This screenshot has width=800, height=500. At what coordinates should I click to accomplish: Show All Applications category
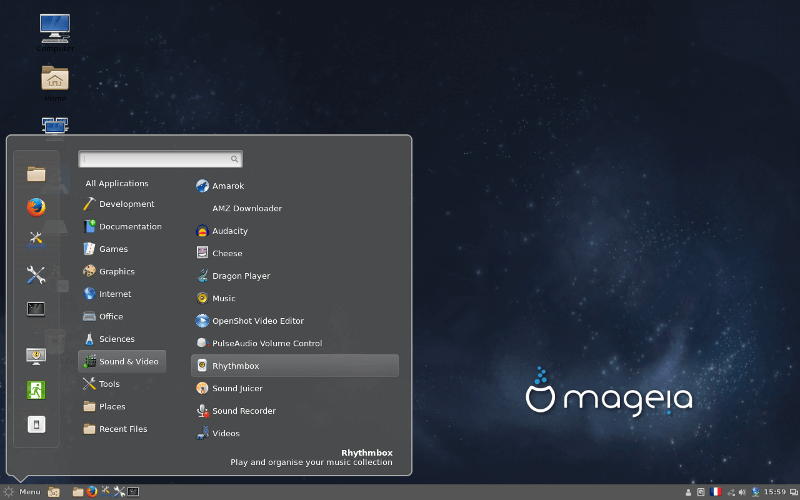click(117, 184)
